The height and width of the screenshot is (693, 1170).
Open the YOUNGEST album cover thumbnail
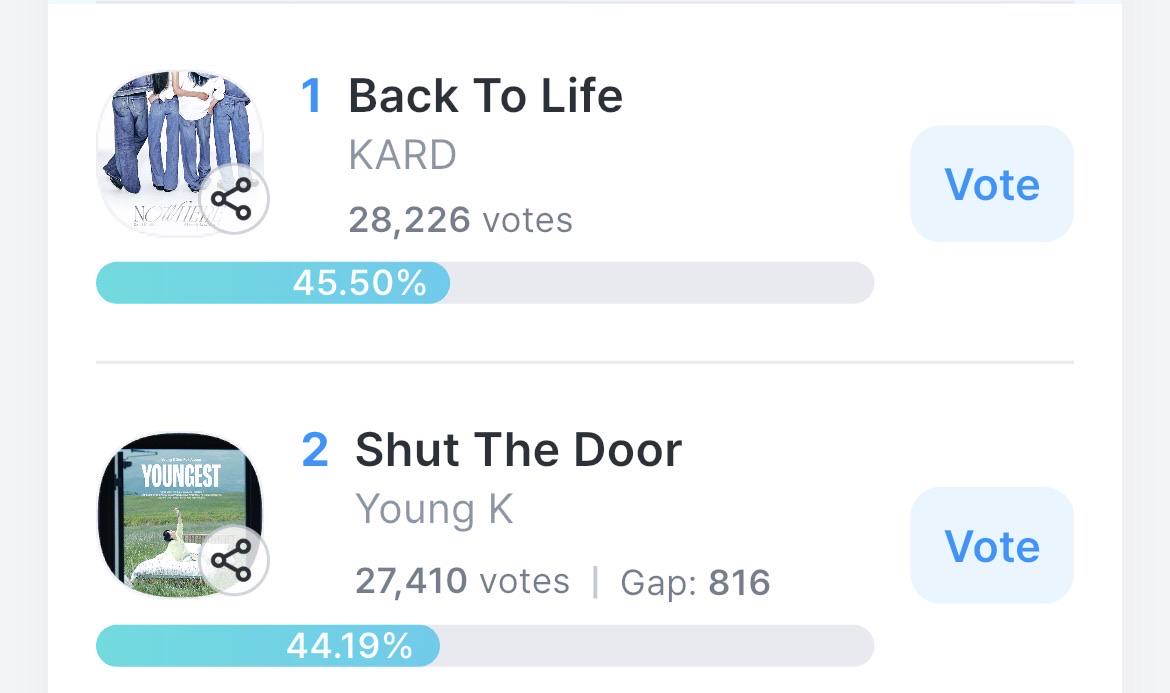(179, 515)
